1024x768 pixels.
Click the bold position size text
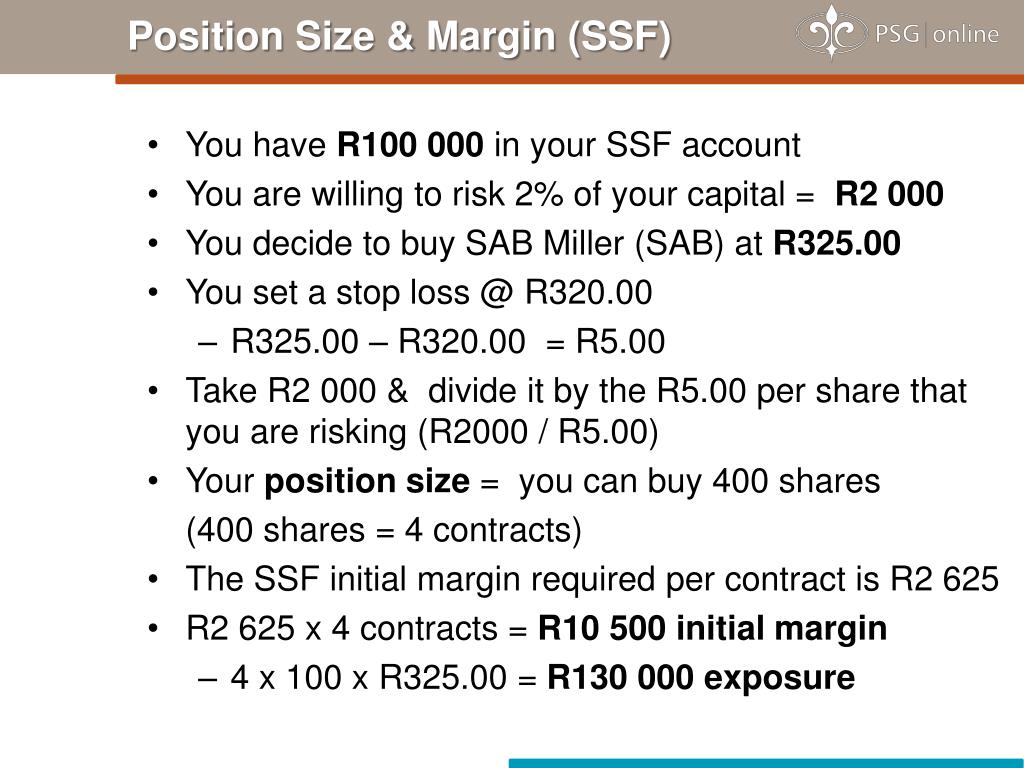point(367,482)
